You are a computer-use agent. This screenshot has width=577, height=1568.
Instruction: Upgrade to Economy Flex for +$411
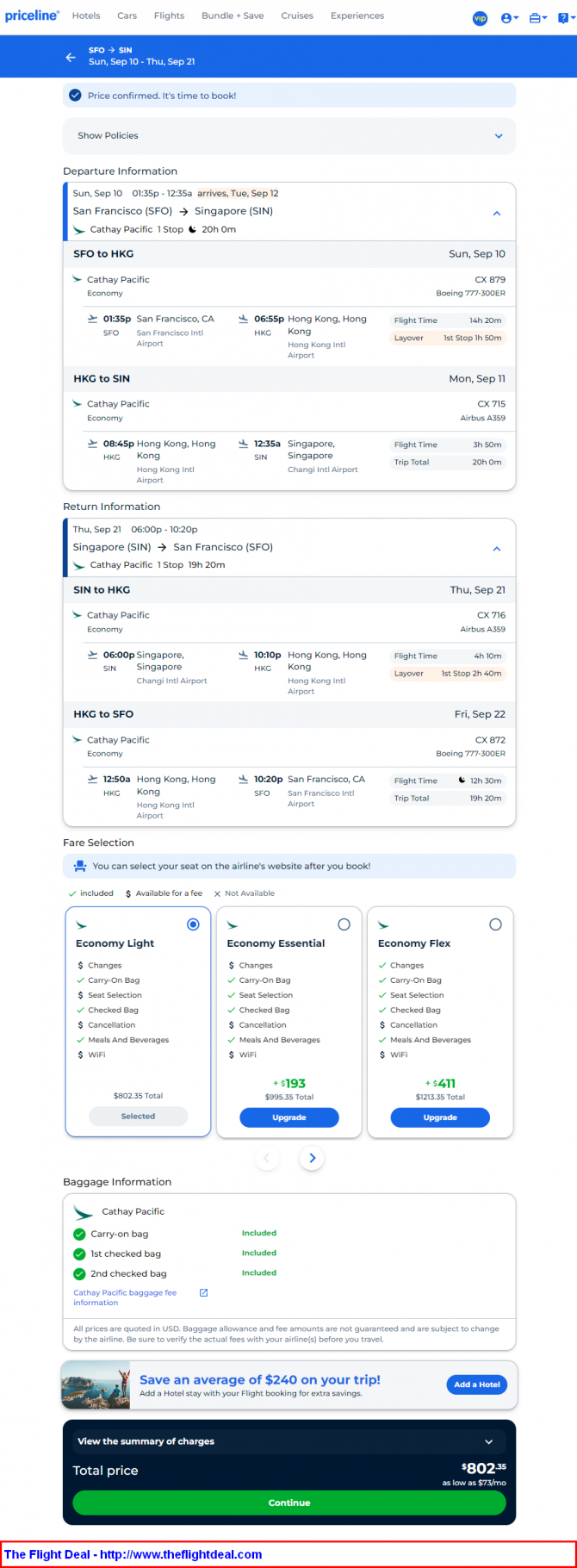click(x=440, y=1117)
